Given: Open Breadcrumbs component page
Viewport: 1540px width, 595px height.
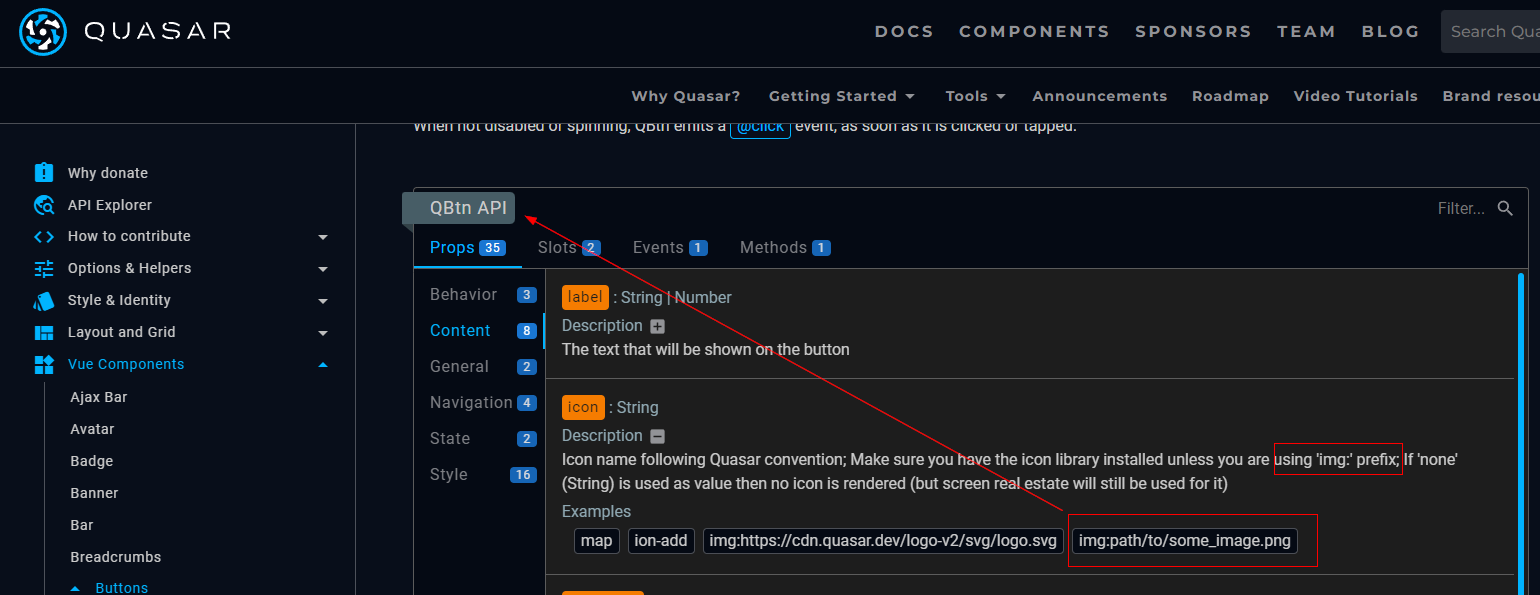Looking at the screenshot, I should tap(115, 557).
